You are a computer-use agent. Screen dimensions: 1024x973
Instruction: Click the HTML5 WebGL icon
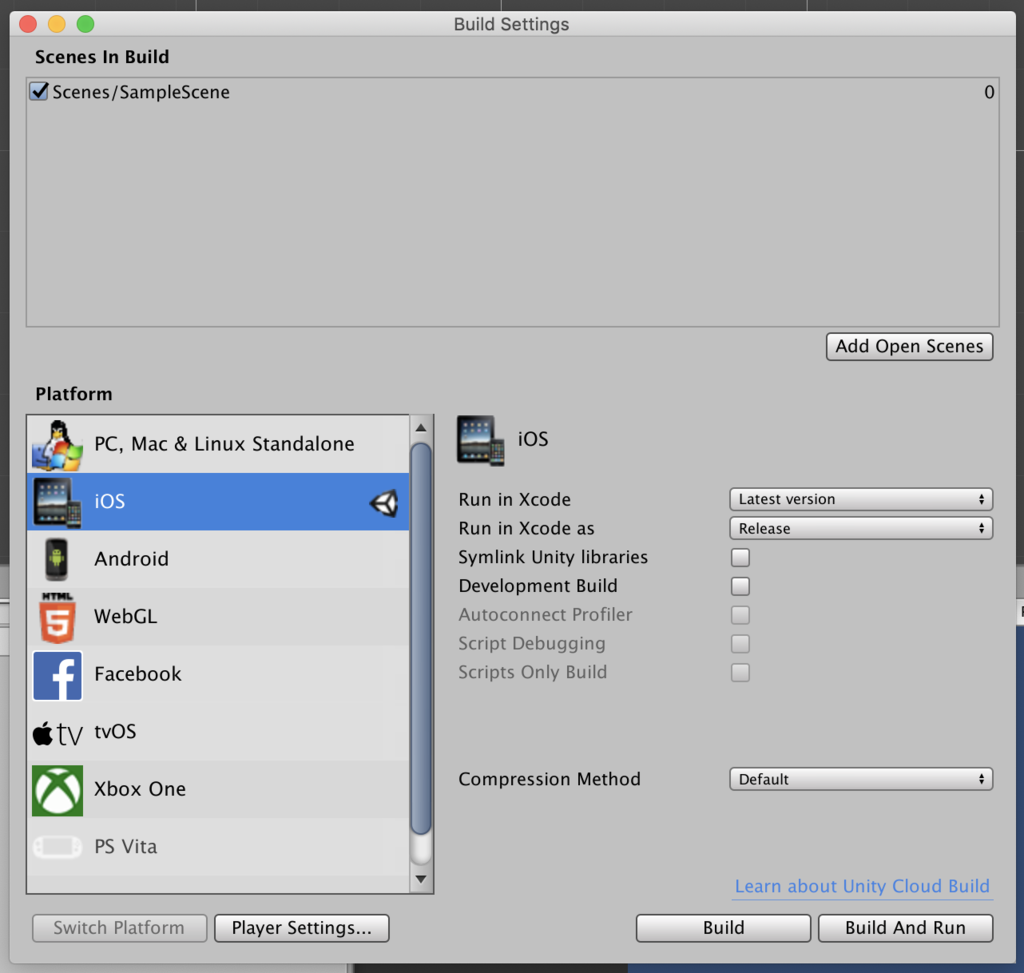point(57,617)
